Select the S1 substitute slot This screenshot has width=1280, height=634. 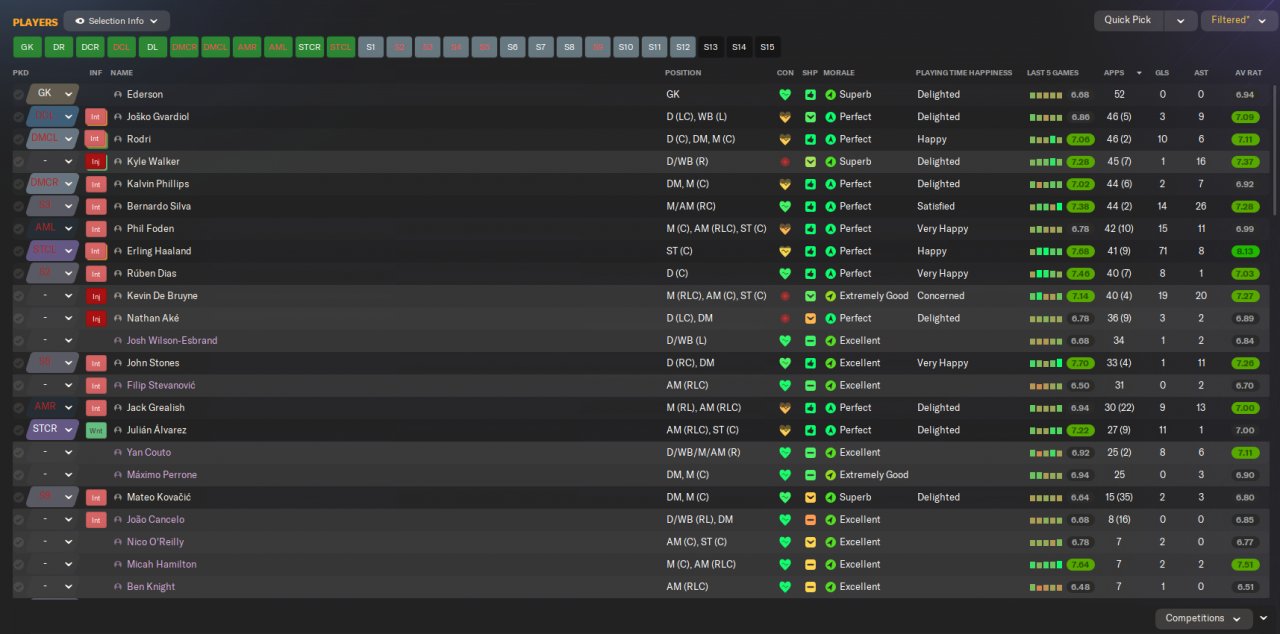coord(371,47)
